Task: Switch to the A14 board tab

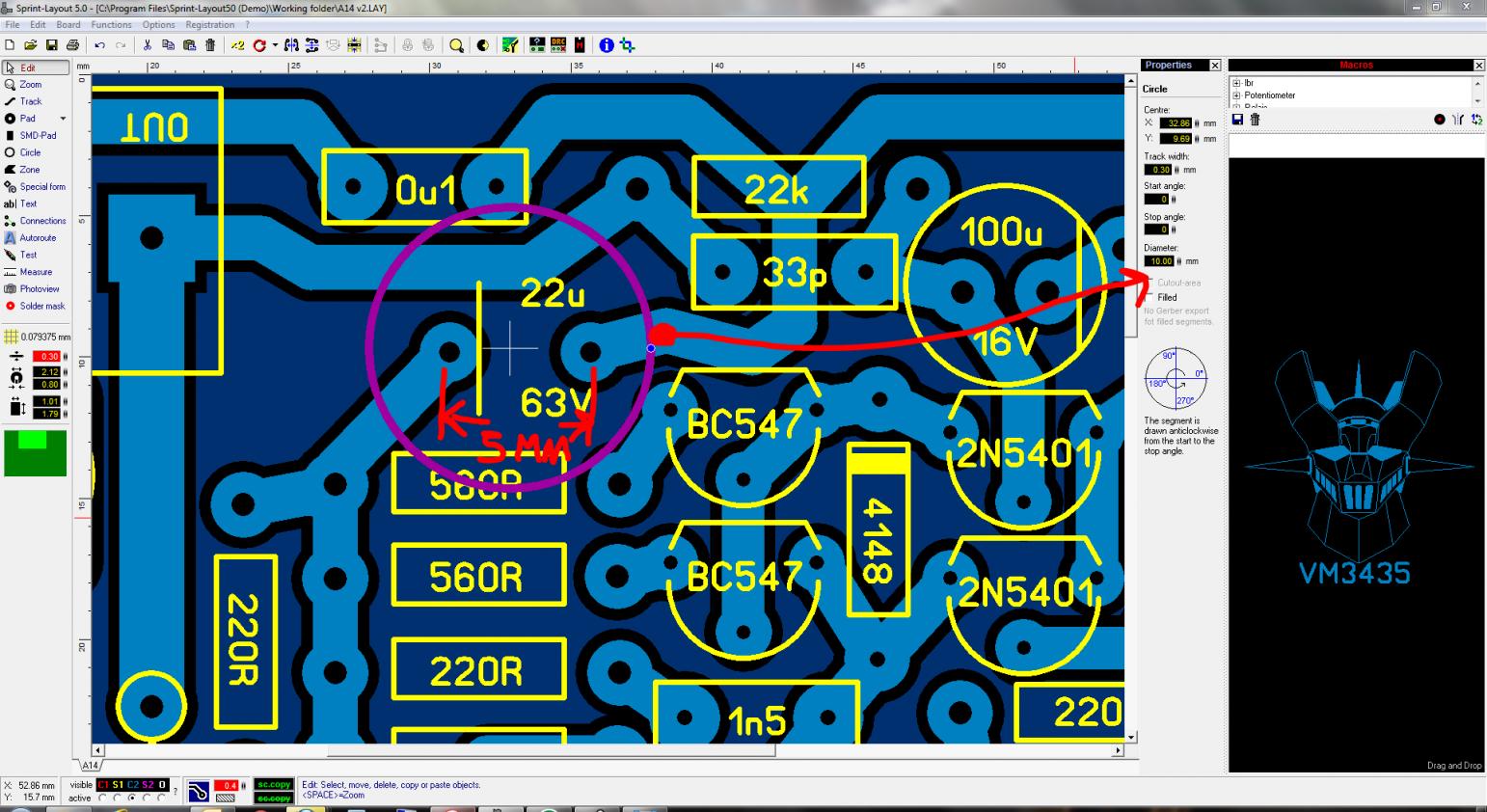Action: coord(89,765)
